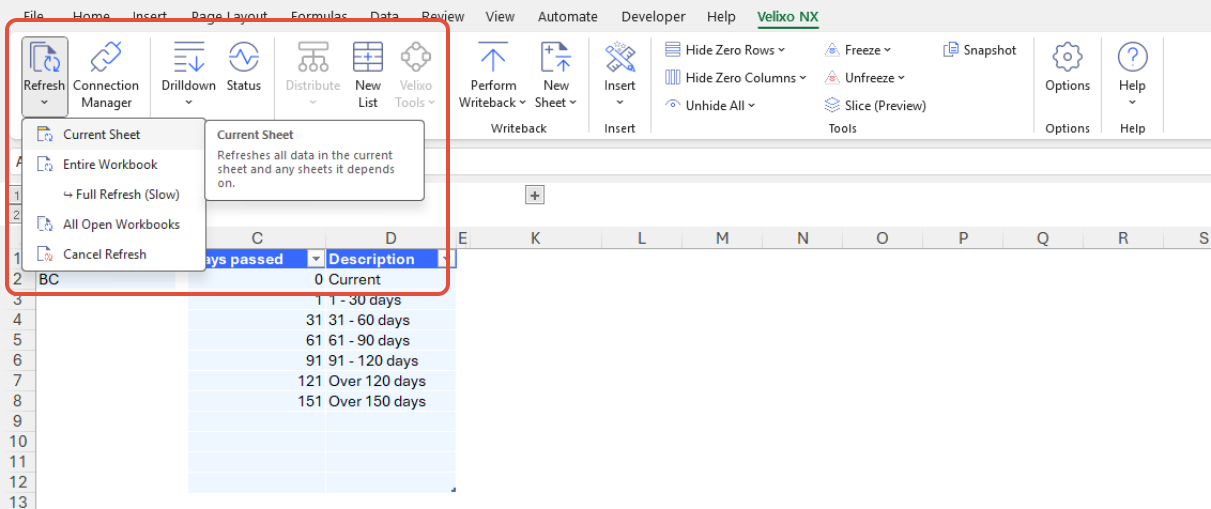Viewport: 1211px width, 509px height.
Task: Open Velixo Tools
Action: [415, 75]
